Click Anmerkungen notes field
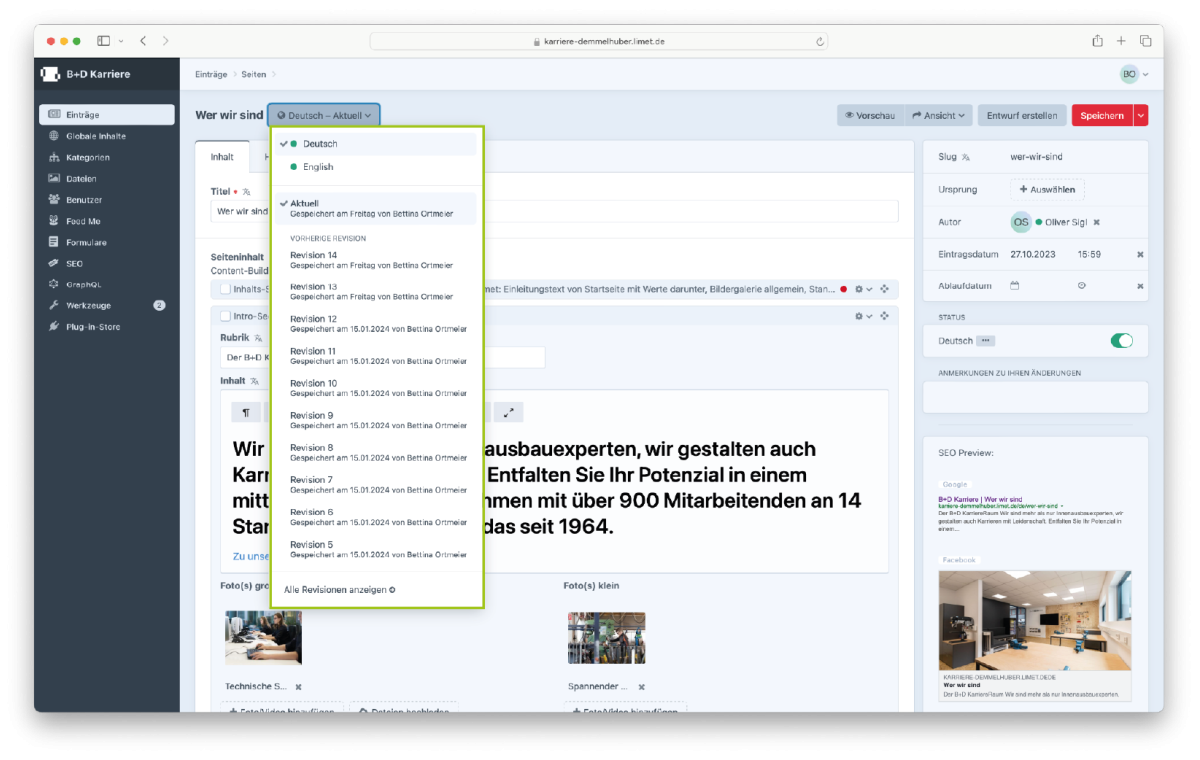Viewport: 1200px width, 760px height. pyautogui.click(x=1035, y=397)
